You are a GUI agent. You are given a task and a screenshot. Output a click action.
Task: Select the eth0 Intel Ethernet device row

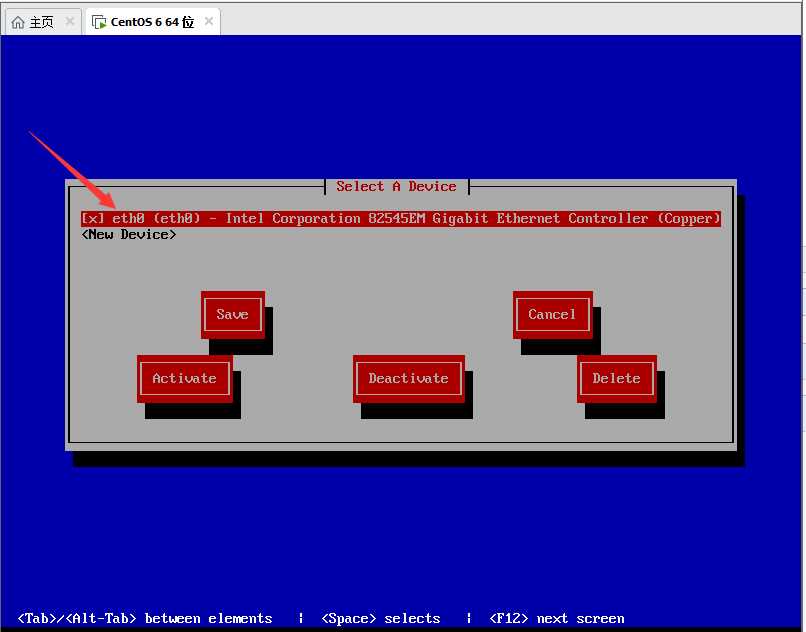click(401, 219)
